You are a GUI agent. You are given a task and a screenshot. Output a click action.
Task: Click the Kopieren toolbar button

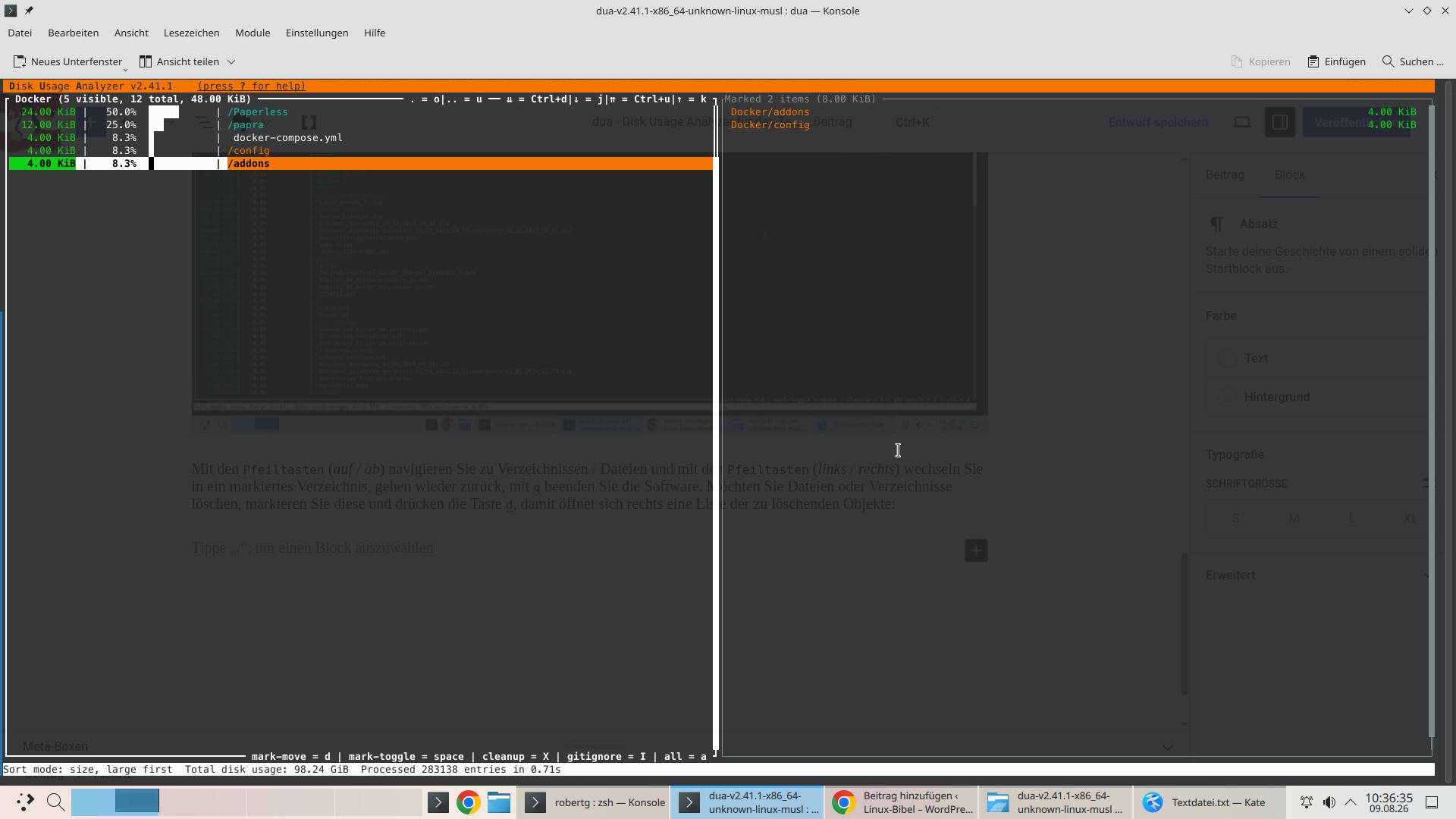pos(1260,61)
